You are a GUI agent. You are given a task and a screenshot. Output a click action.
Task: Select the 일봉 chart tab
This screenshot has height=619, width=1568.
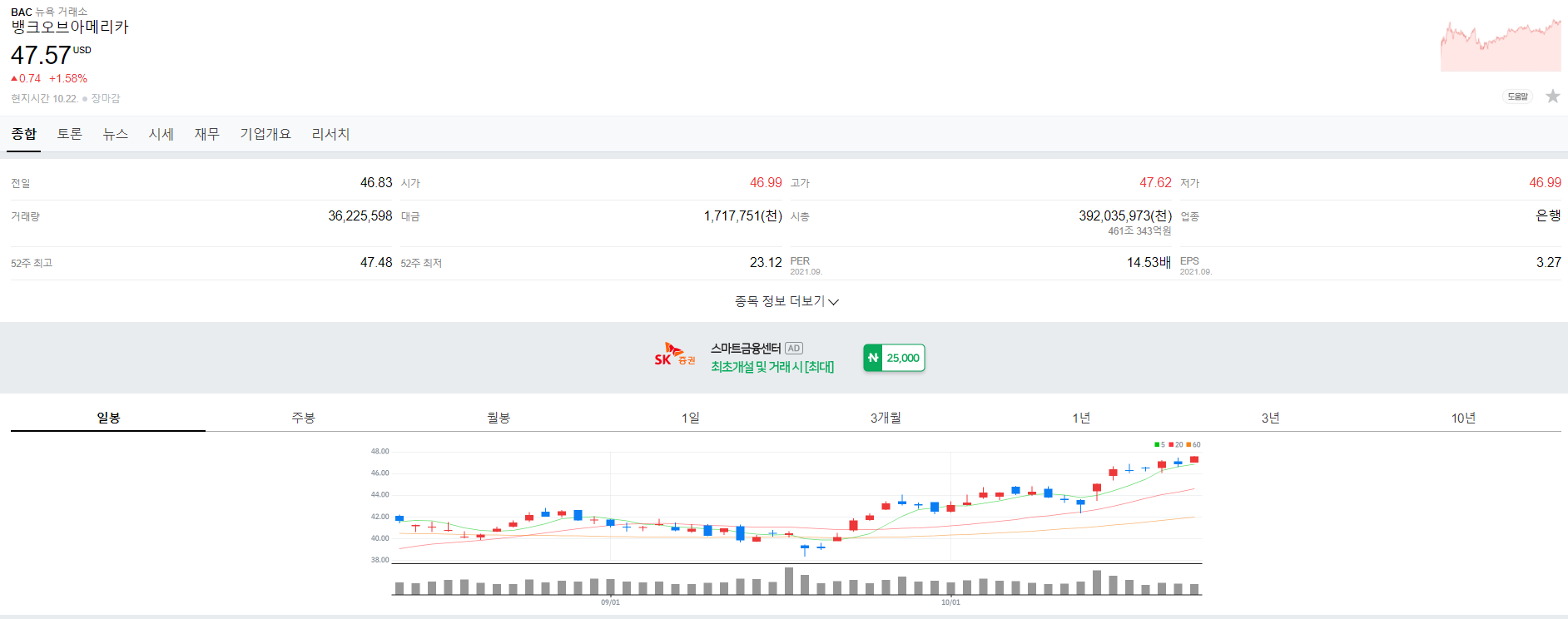108,418
